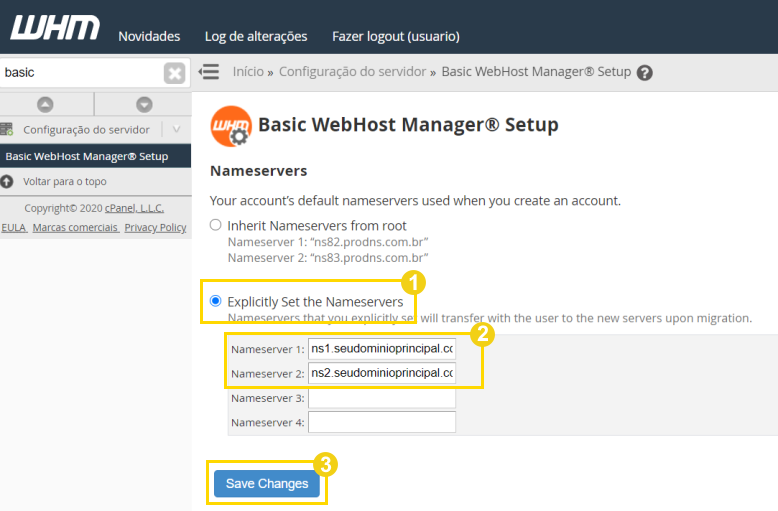This screenshot has height=511, width=778.
Task: Click Save Changes button
Action: point(267,484)
